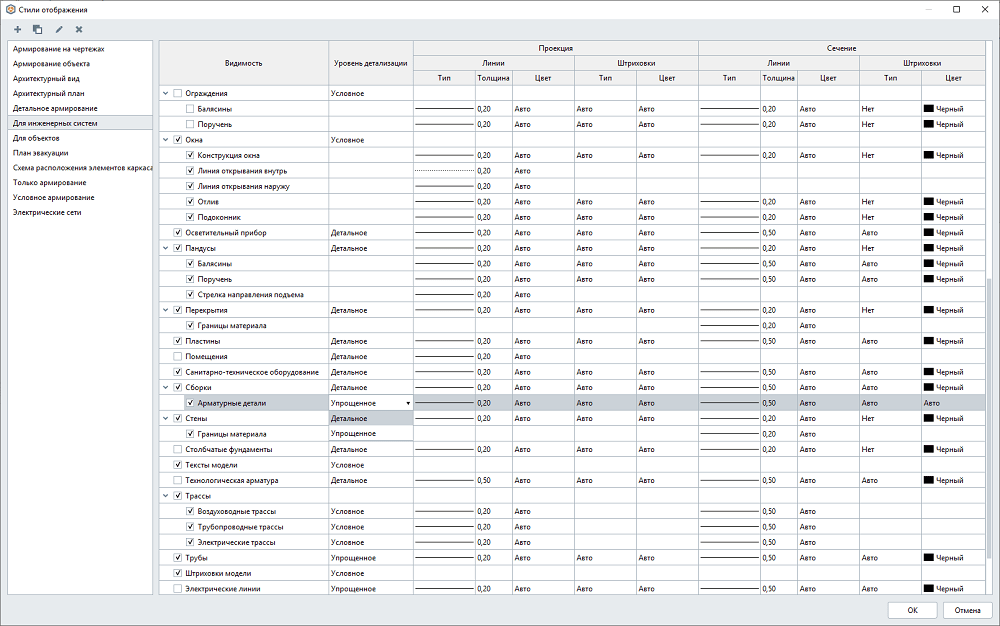Tick the Помещения checkbox
The width and height of the screenshot is (1000, 626).
(x=178, y=356)
